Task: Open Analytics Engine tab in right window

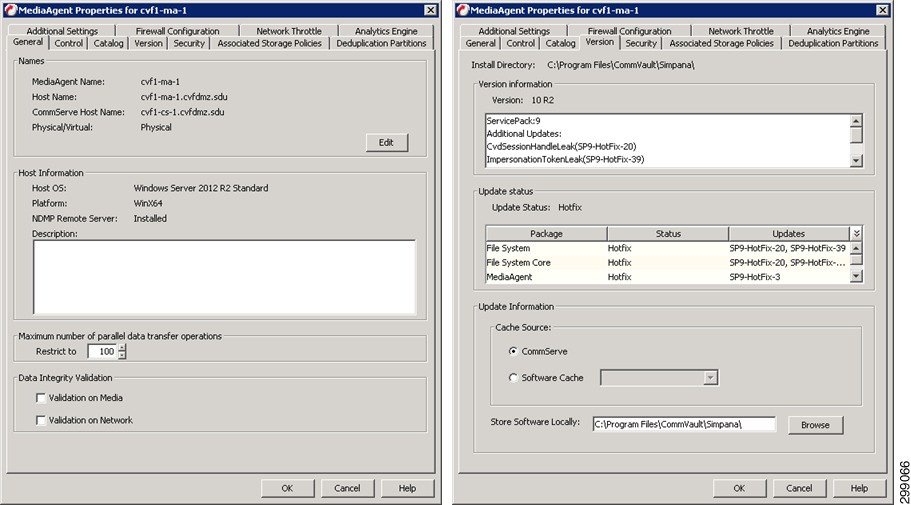Action: [x=838, y=31]
